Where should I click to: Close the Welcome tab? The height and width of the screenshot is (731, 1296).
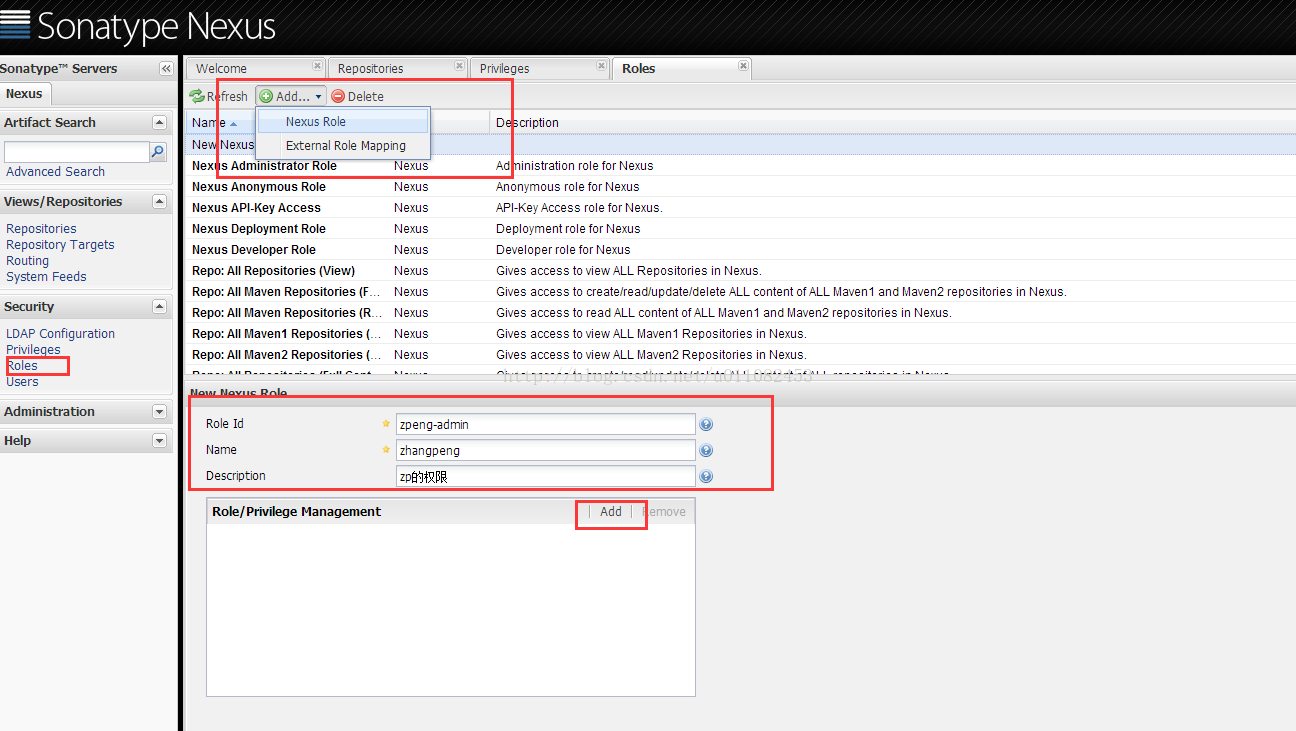pos(317,66)
